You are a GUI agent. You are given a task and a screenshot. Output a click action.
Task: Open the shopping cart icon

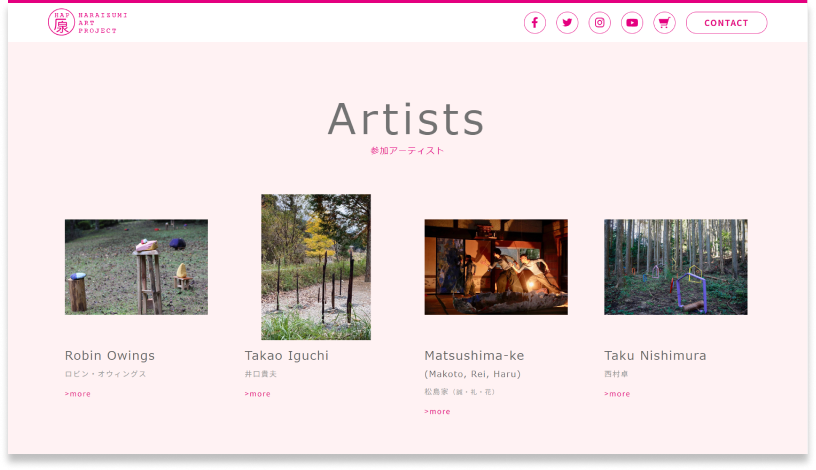pos(664,23)
